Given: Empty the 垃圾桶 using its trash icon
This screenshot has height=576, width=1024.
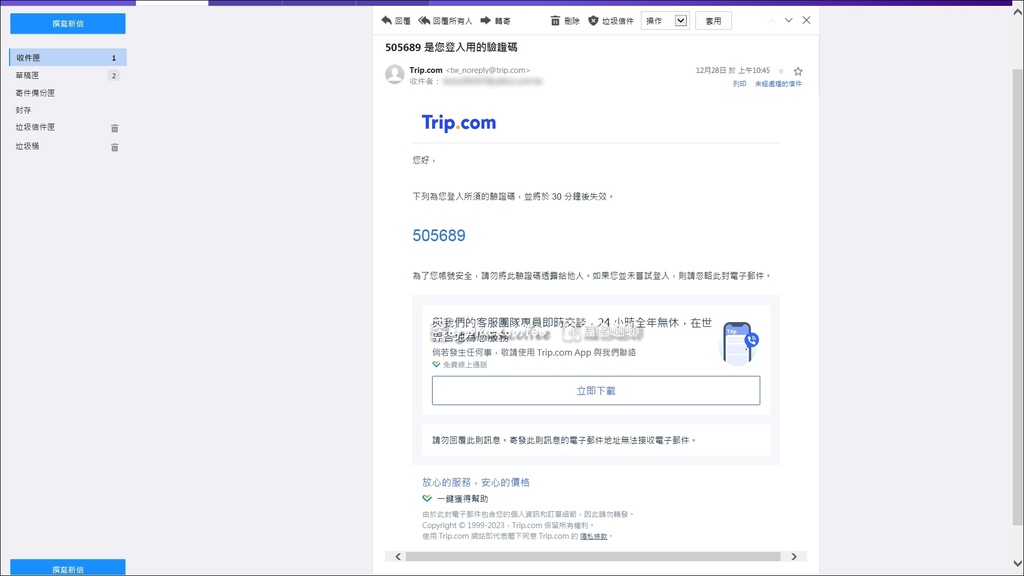Looking at the screenshot, I should click(115, 146).
